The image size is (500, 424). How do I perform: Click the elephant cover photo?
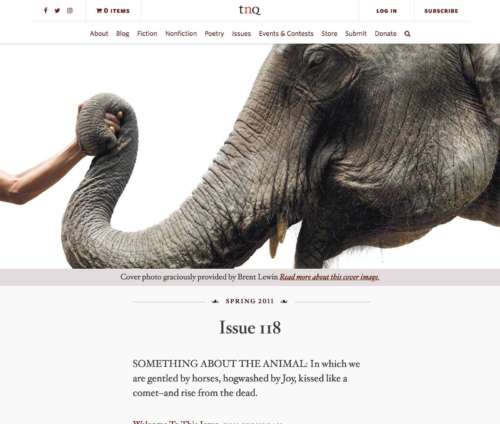250,156
